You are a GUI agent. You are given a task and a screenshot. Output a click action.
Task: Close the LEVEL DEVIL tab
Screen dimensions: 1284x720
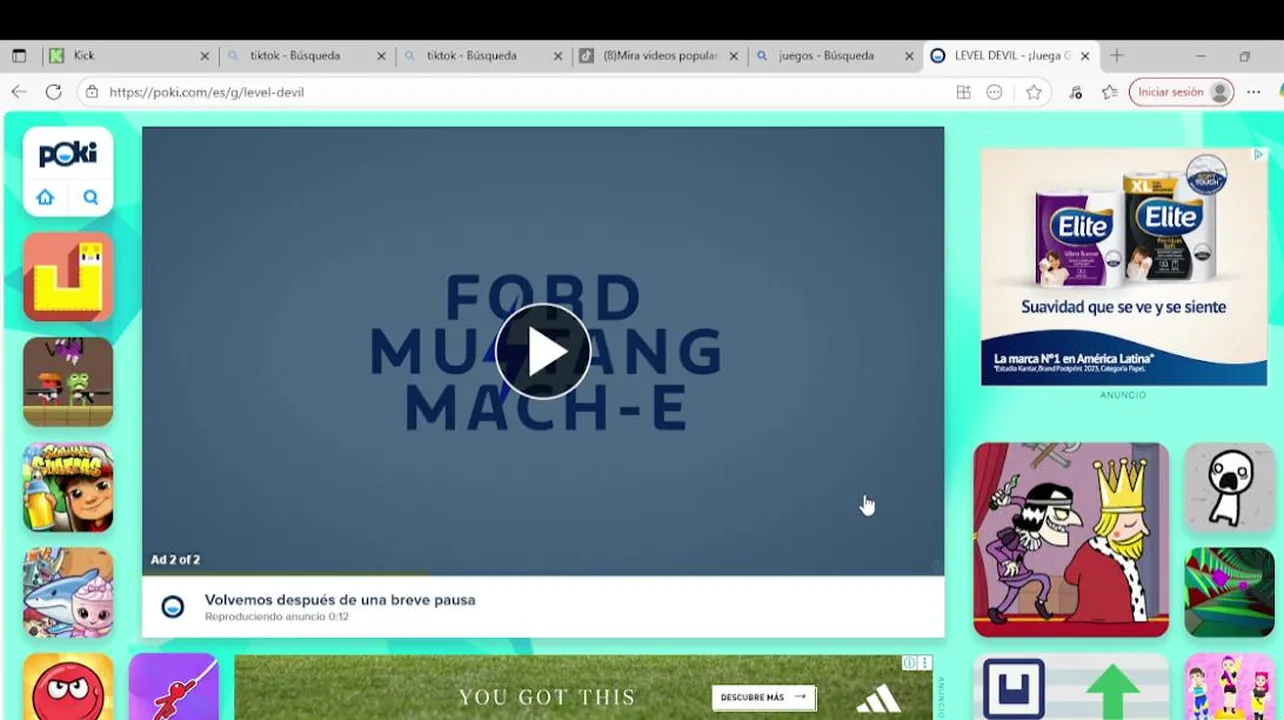(x=1085, y=56)
